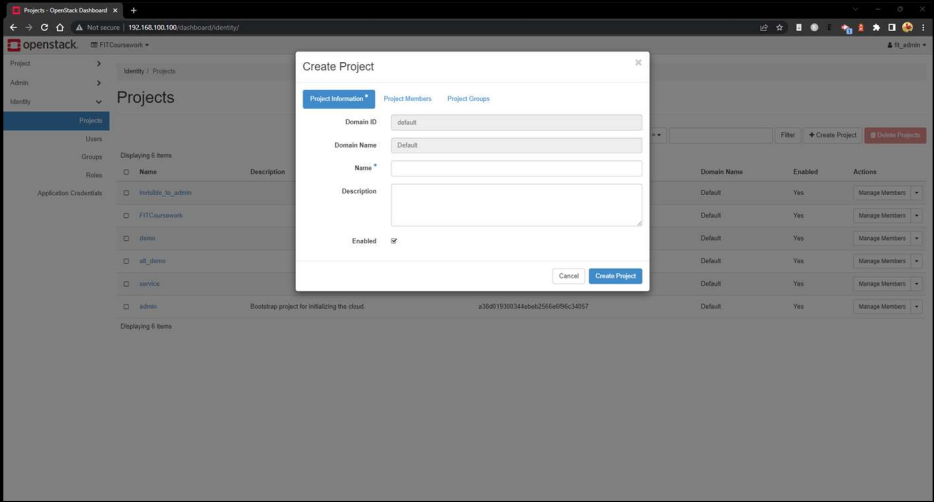Expand the admin row actions dropdown arrow
Image resolution: width=934 pixels, height=502 pixels.
(917, 306)
